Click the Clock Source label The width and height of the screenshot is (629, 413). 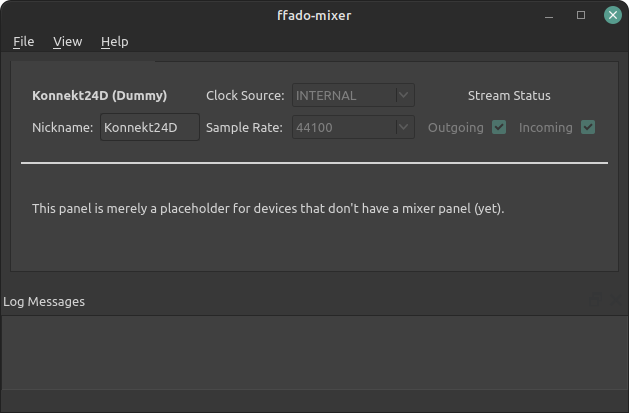(245, 96)
